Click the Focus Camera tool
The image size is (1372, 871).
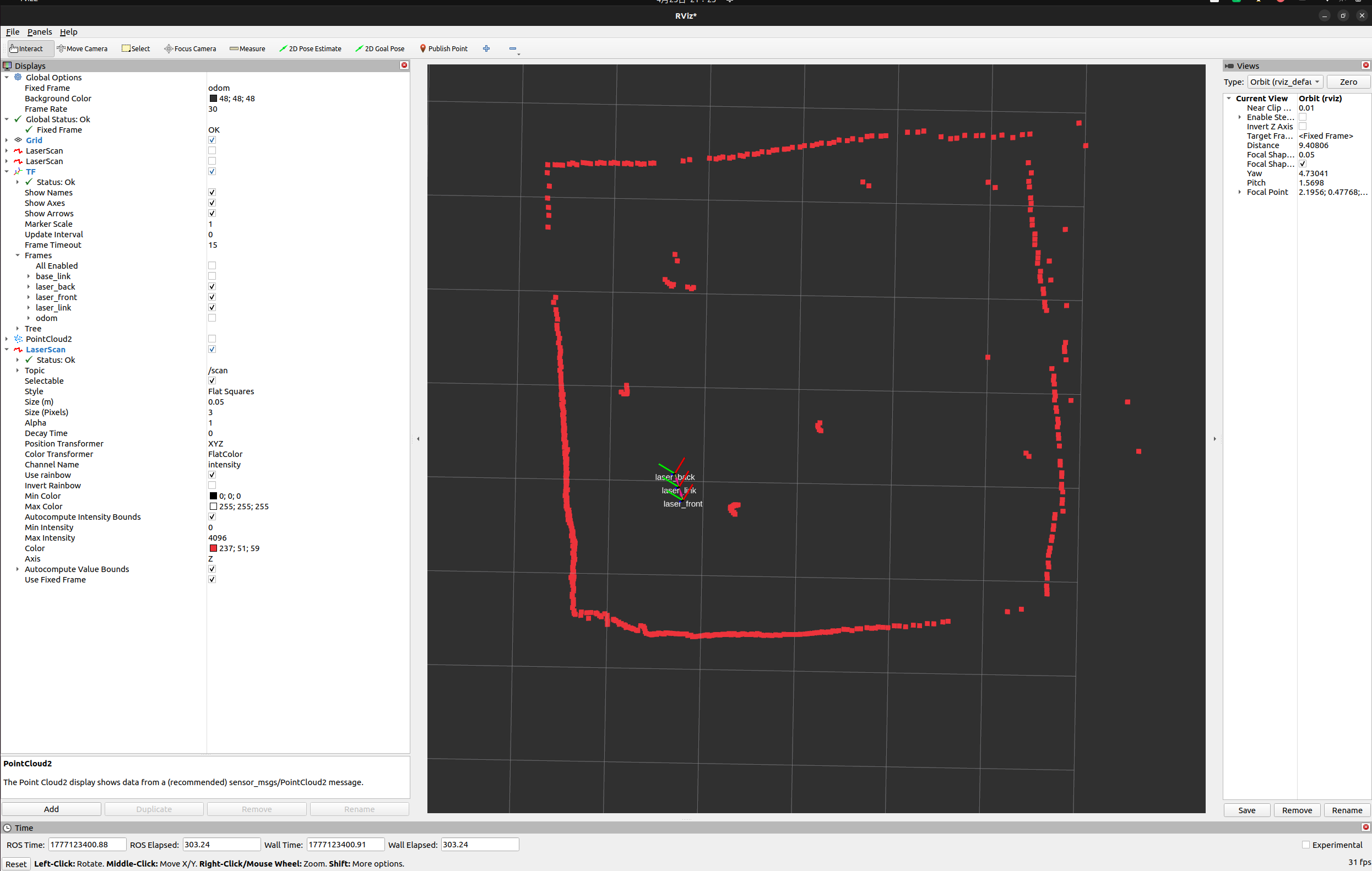pos(189,48)
